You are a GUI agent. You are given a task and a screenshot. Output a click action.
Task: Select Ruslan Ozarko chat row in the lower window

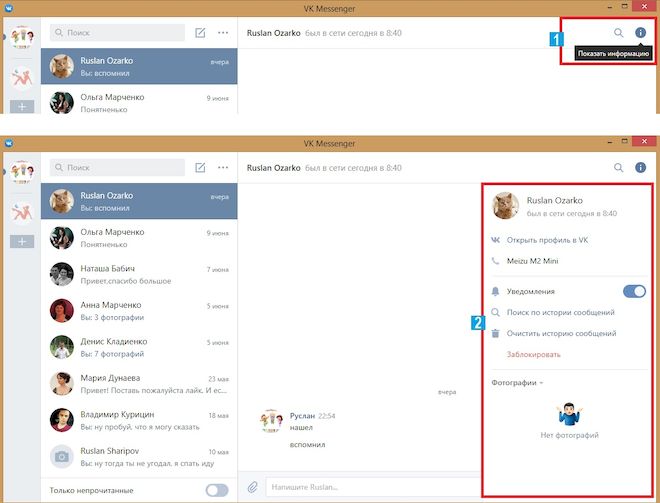[139, 201]
